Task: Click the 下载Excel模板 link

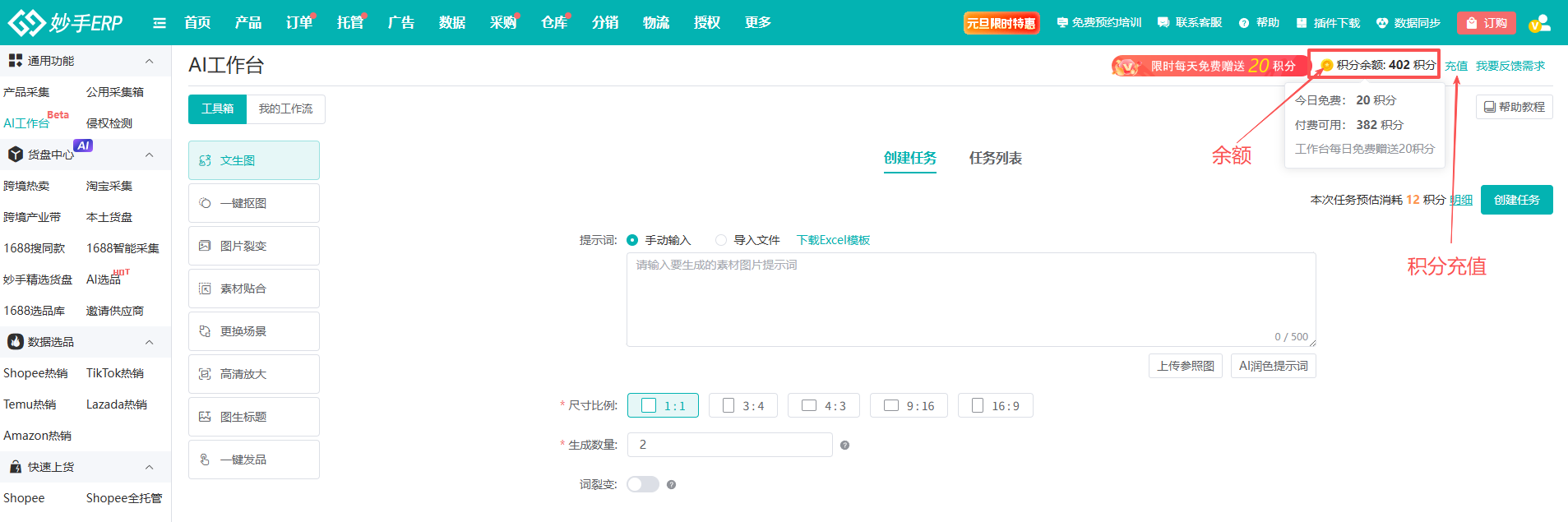Action: pyautogui.click(x=833, y=240)
